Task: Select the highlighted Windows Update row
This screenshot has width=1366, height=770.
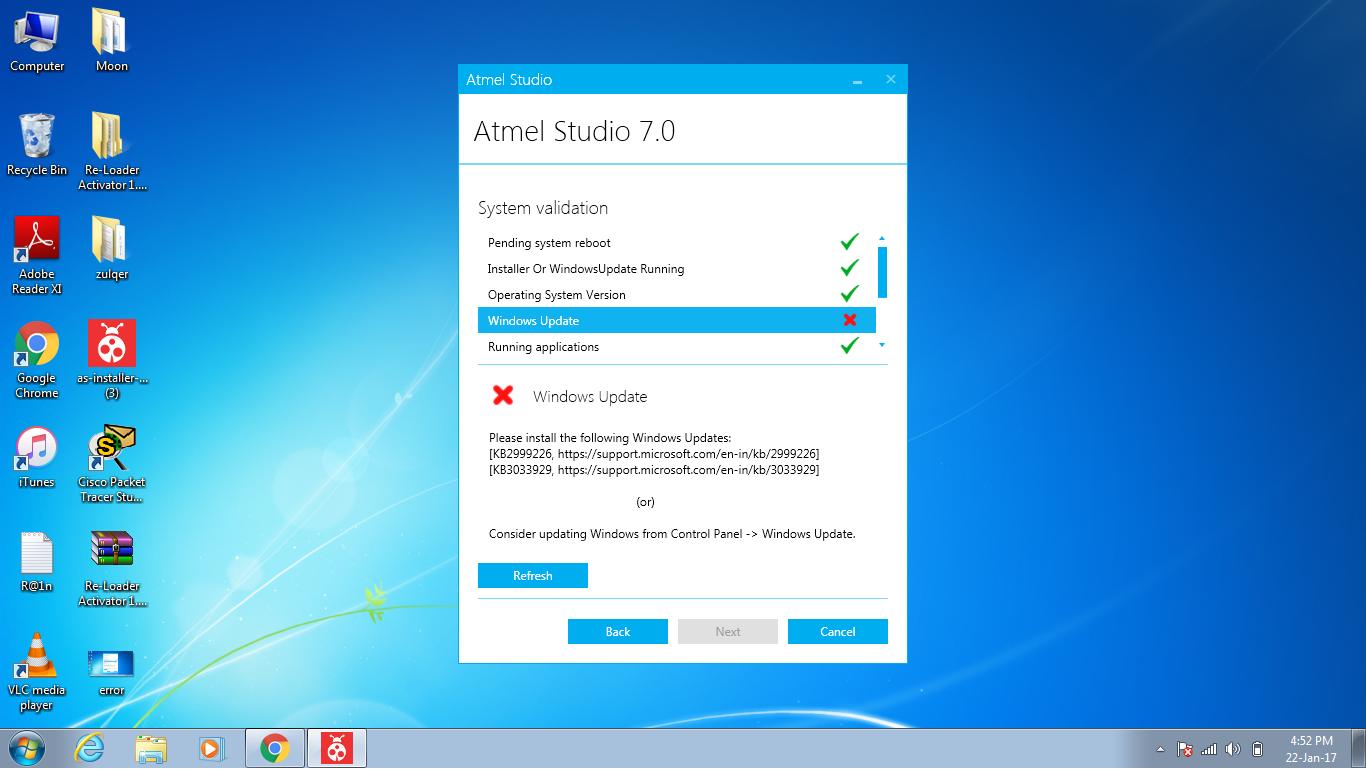Action: click(677, 320)
